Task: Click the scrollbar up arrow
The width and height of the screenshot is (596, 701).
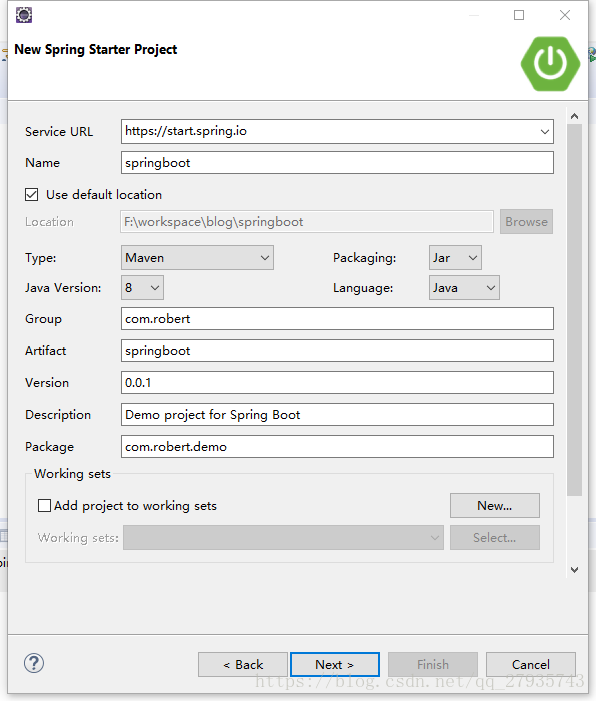Action: [x=575, y=116]
